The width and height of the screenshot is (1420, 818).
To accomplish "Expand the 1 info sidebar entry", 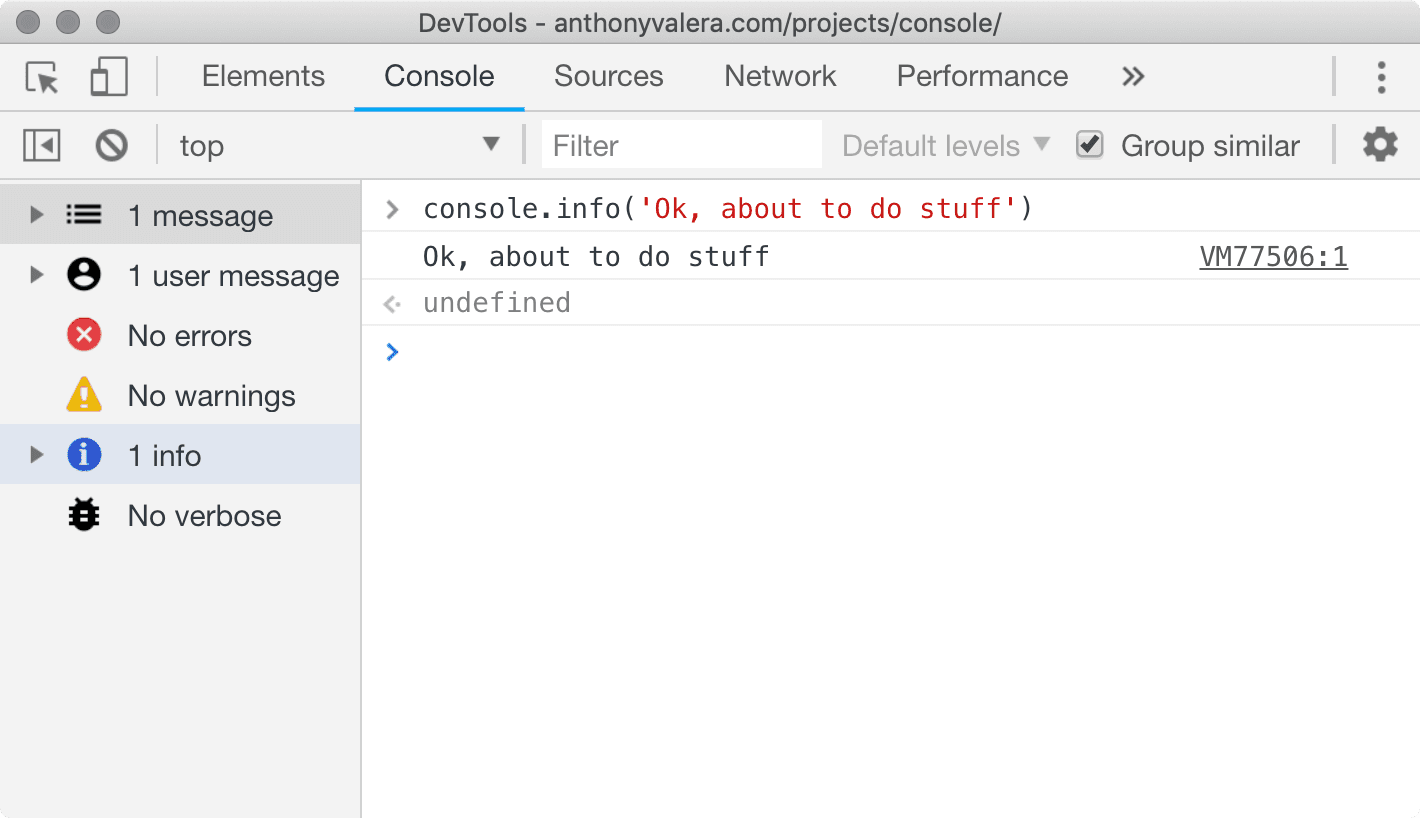I will (36, 455).
